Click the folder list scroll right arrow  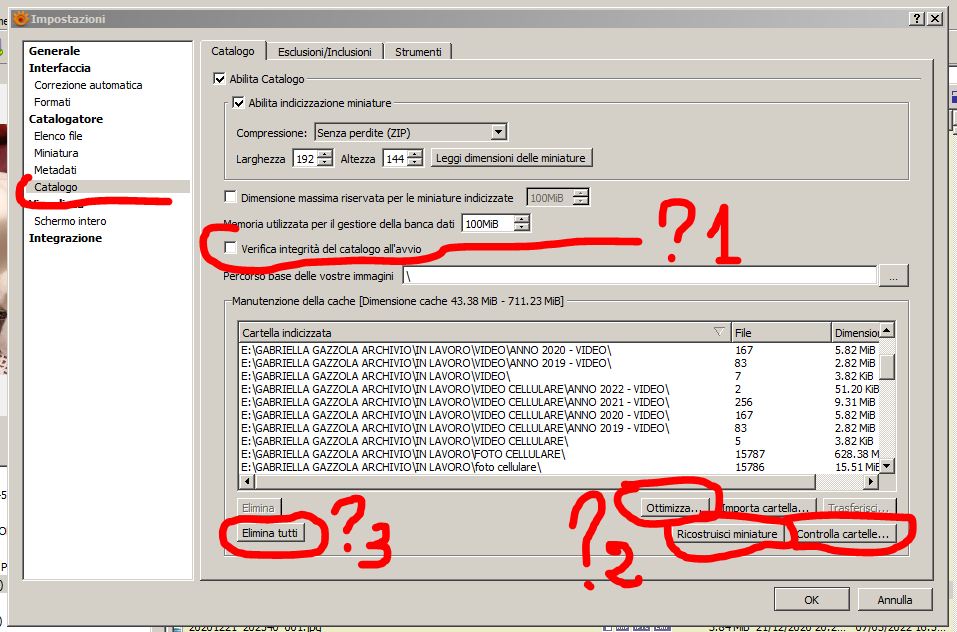(x=871, y=481)
